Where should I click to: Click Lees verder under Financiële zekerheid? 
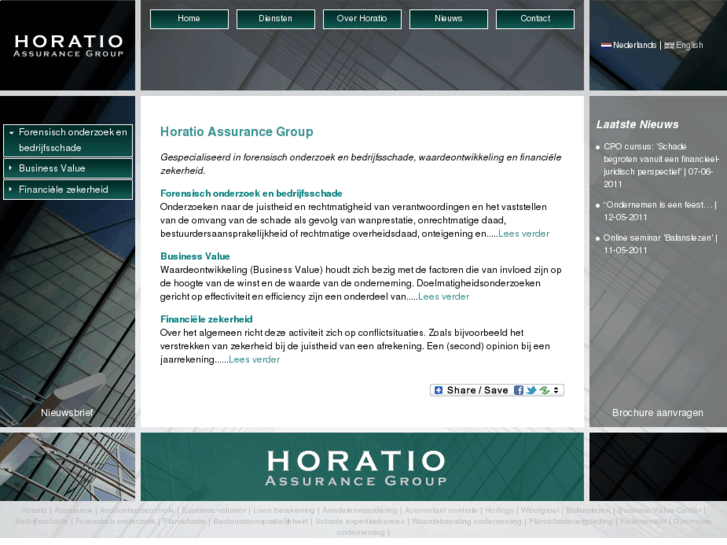[254, 360]
